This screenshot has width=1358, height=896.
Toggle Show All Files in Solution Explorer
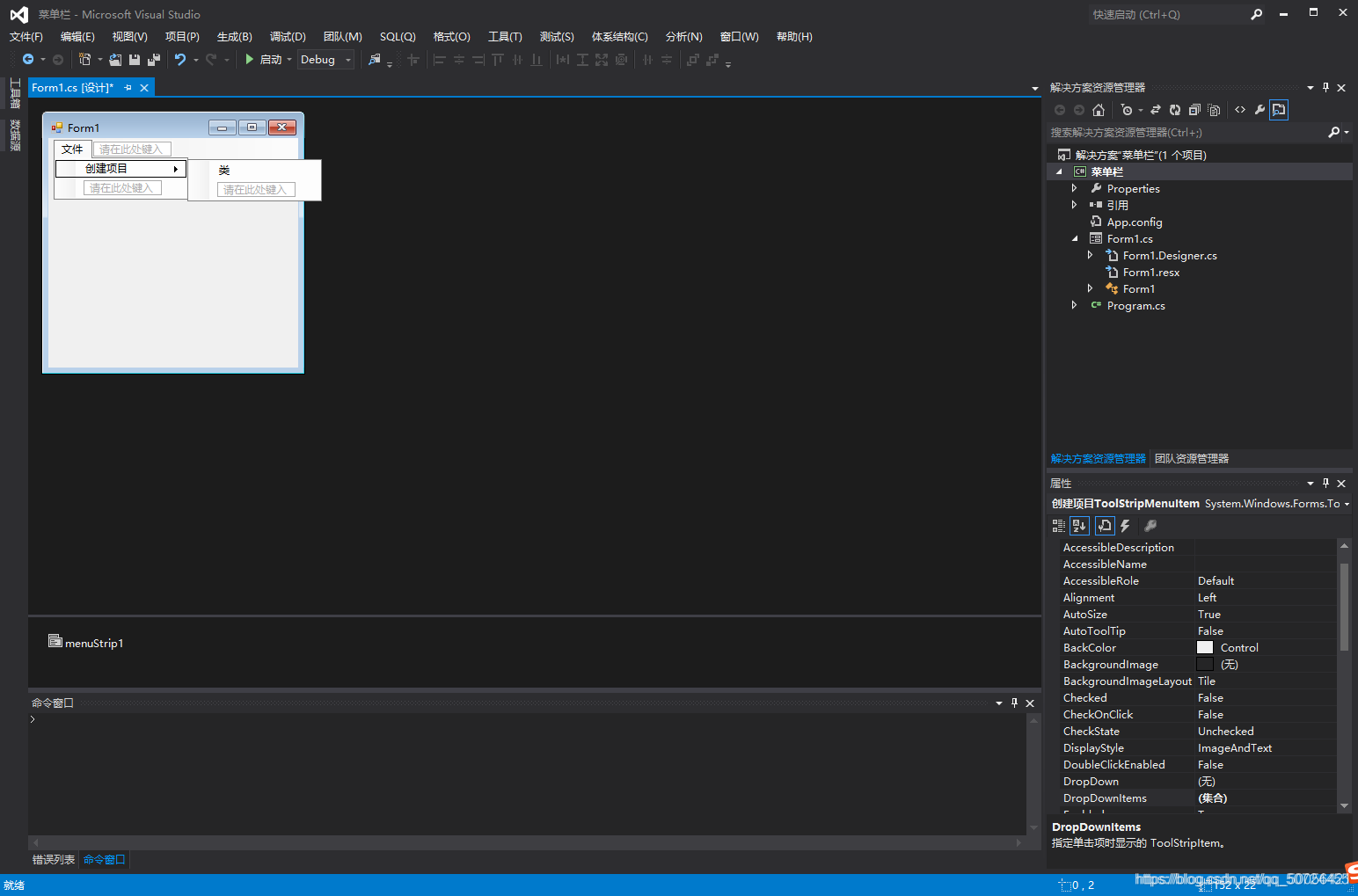(x=1214, y=110)
